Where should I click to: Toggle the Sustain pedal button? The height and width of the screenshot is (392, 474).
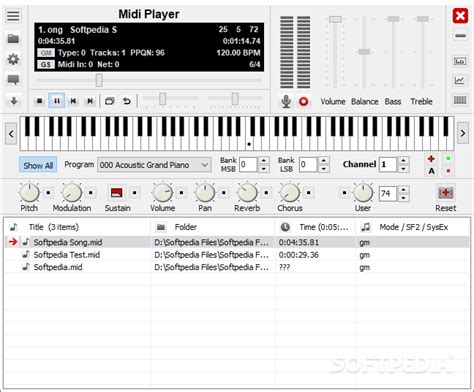[x=116, y=193]
